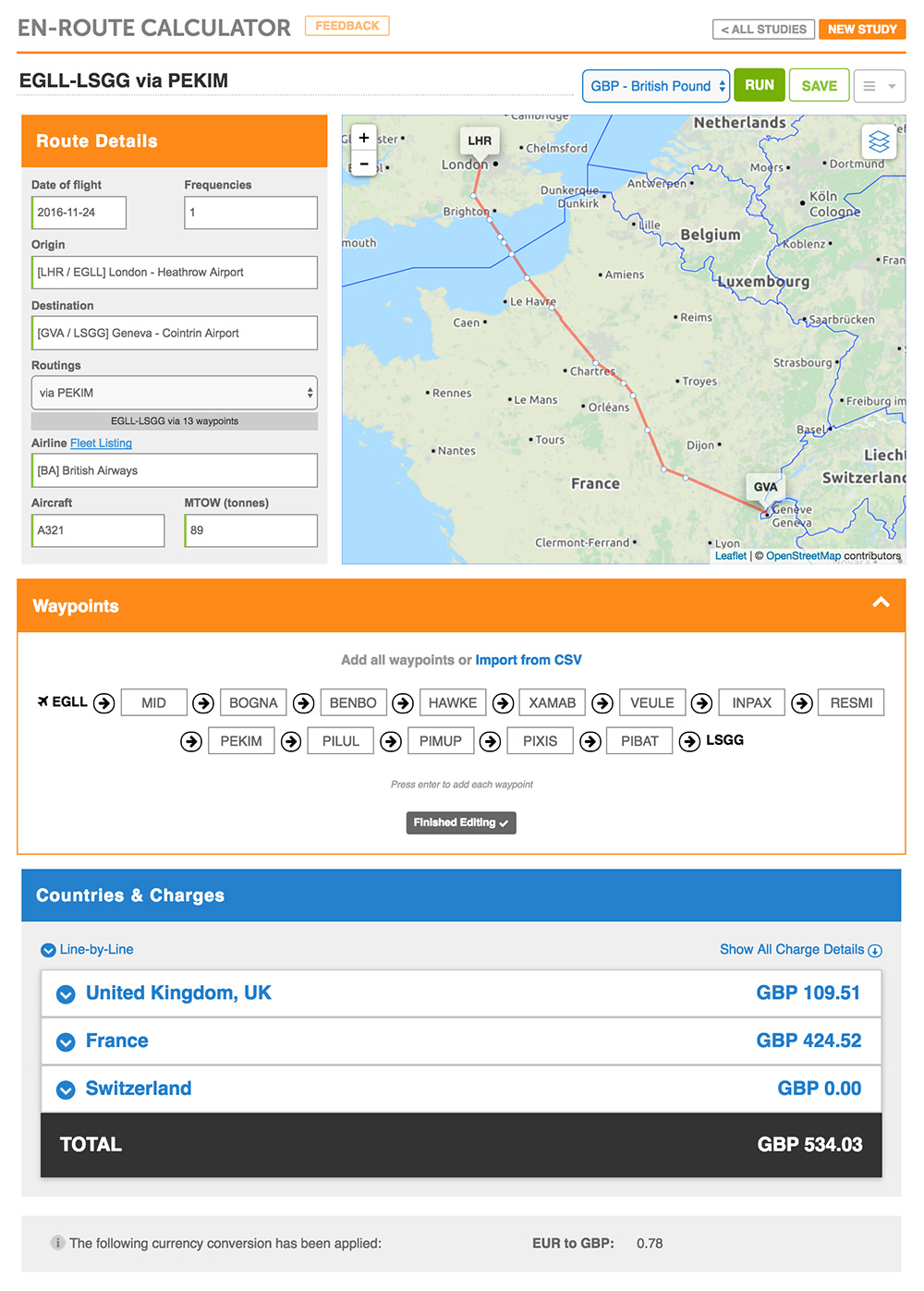The height and width of the screenshot is (1291, 924).
Task: Collapse the Line-by-Line view
Action: pyautogui.click(x=48, y=949)
